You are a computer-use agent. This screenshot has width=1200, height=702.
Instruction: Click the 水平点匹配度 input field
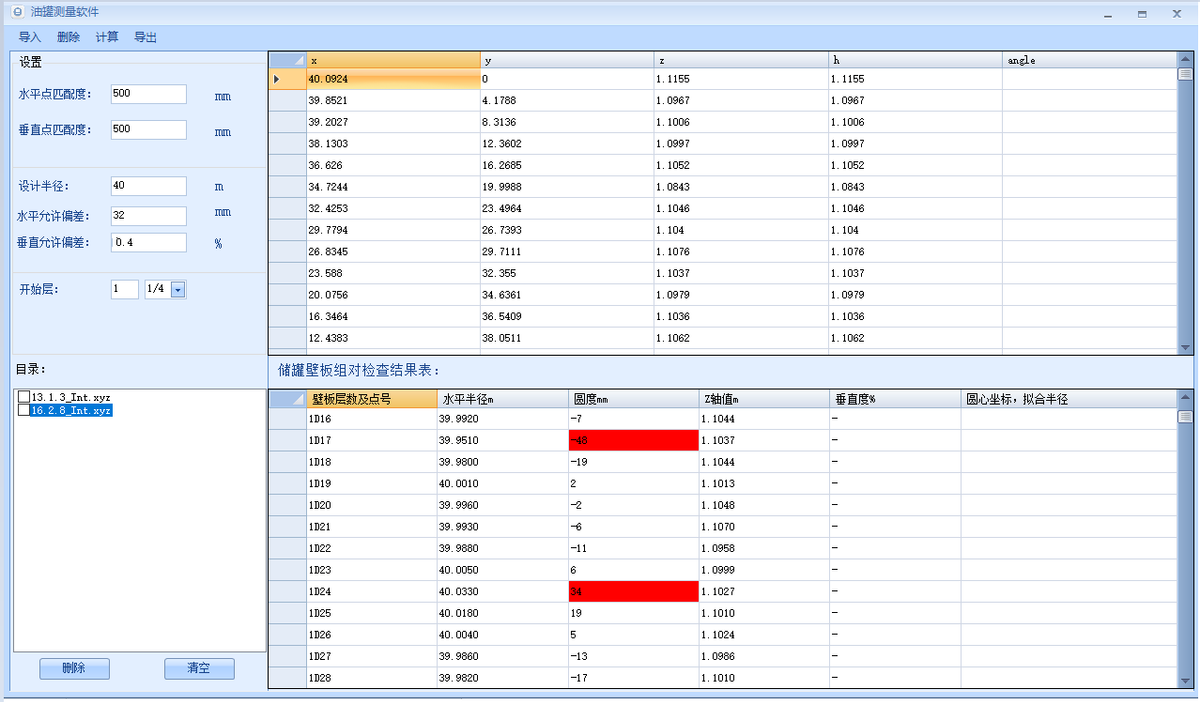point(149,94)
